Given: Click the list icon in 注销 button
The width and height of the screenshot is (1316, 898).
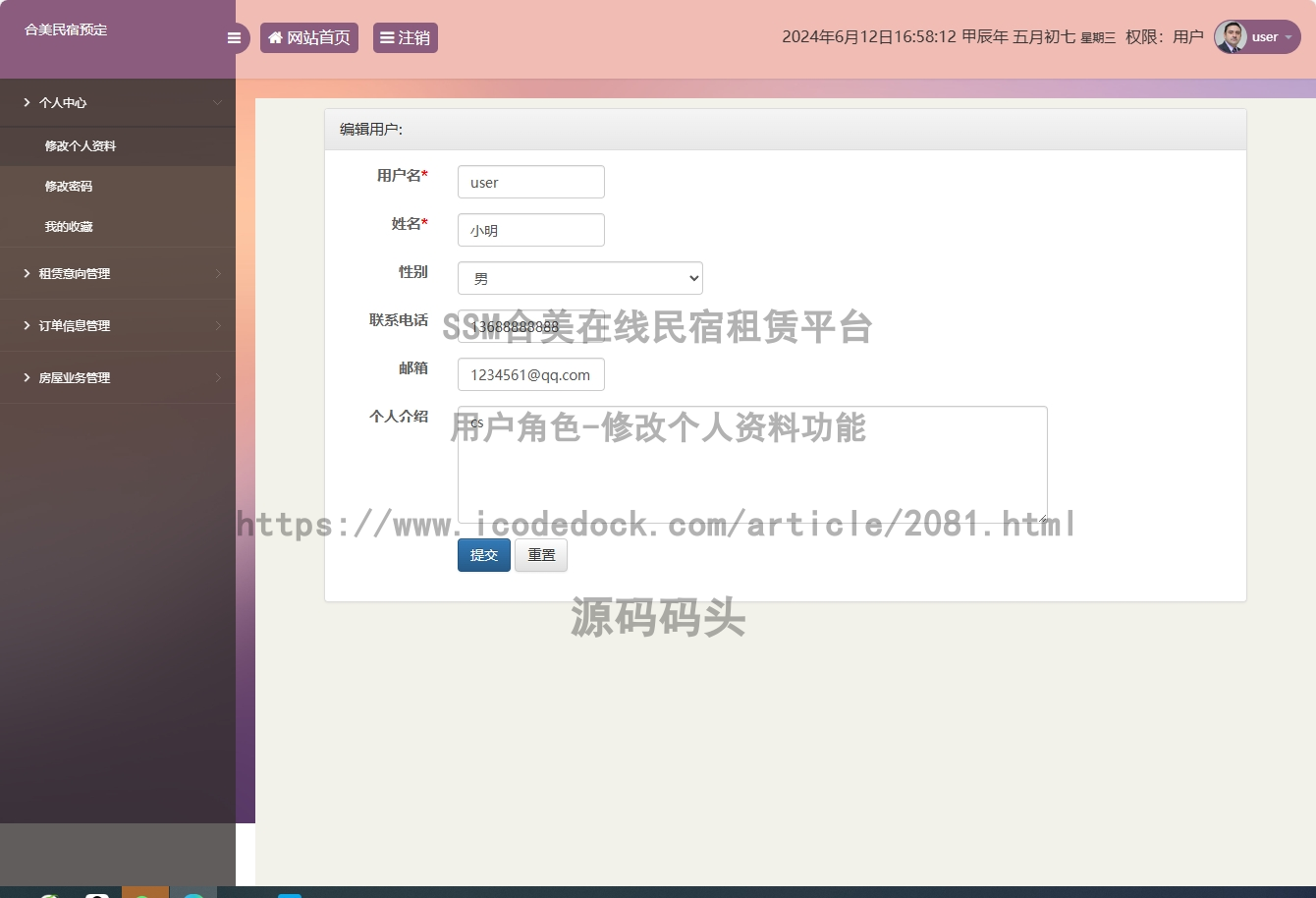Looking at the screenshot, I should (x=387, y=37).
